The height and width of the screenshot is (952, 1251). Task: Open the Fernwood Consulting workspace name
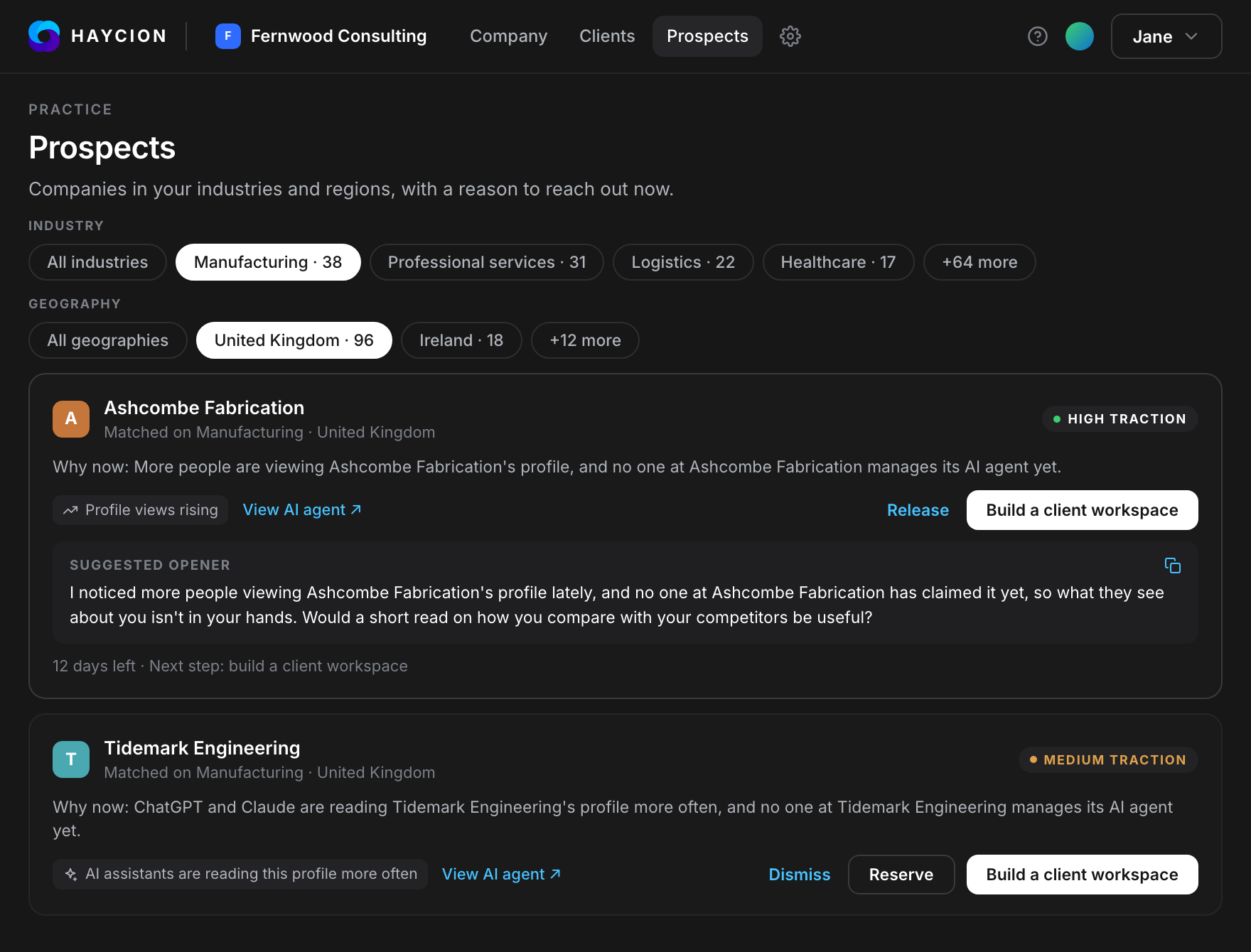tap(339, 36)
